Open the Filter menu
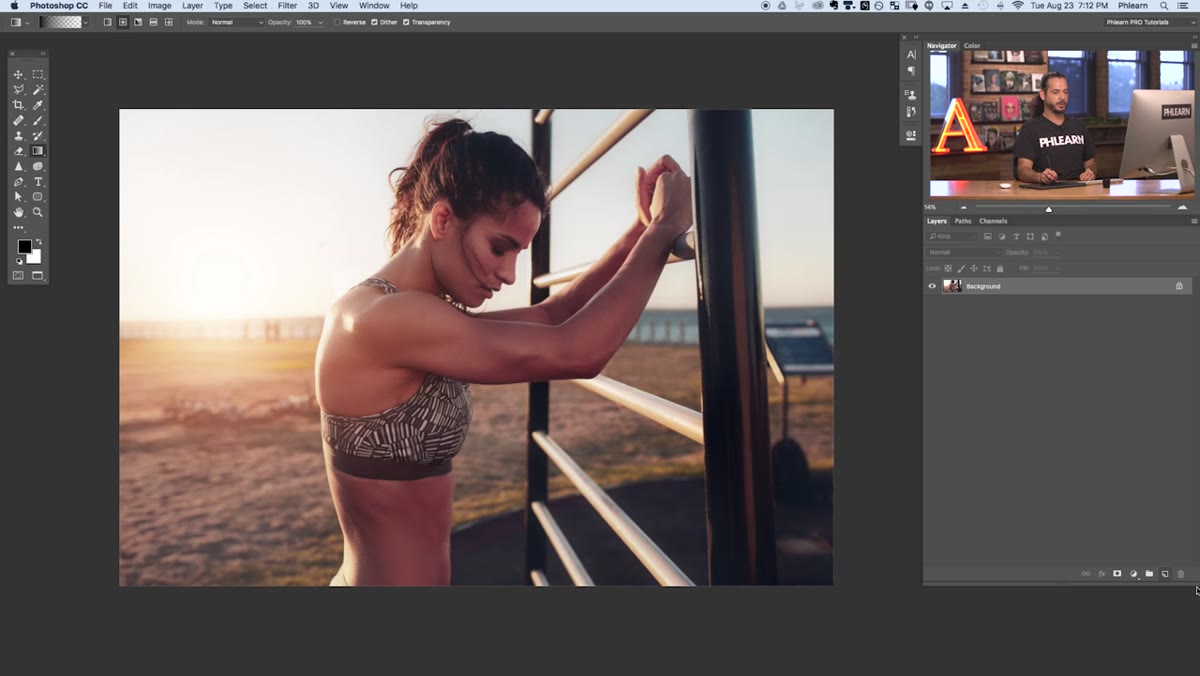Screen dimensions: 1200x676 (288, 6)
